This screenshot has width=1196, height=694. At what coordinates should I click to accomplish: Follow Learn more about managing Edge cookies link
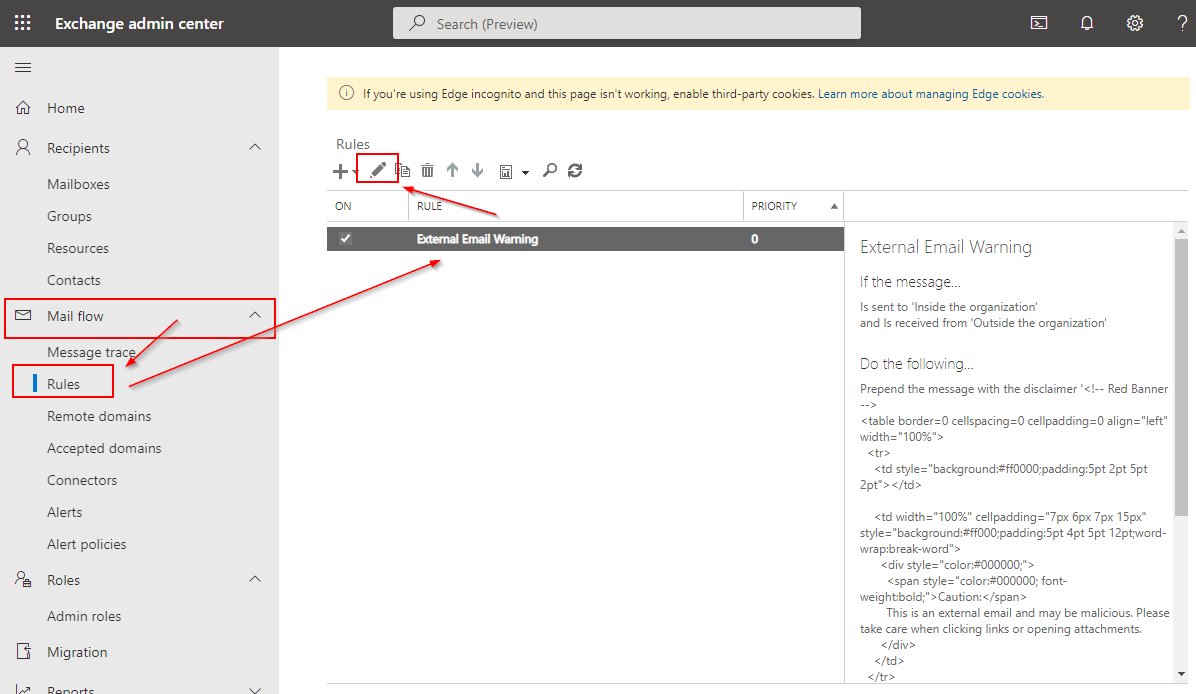(x=931, y=94)
